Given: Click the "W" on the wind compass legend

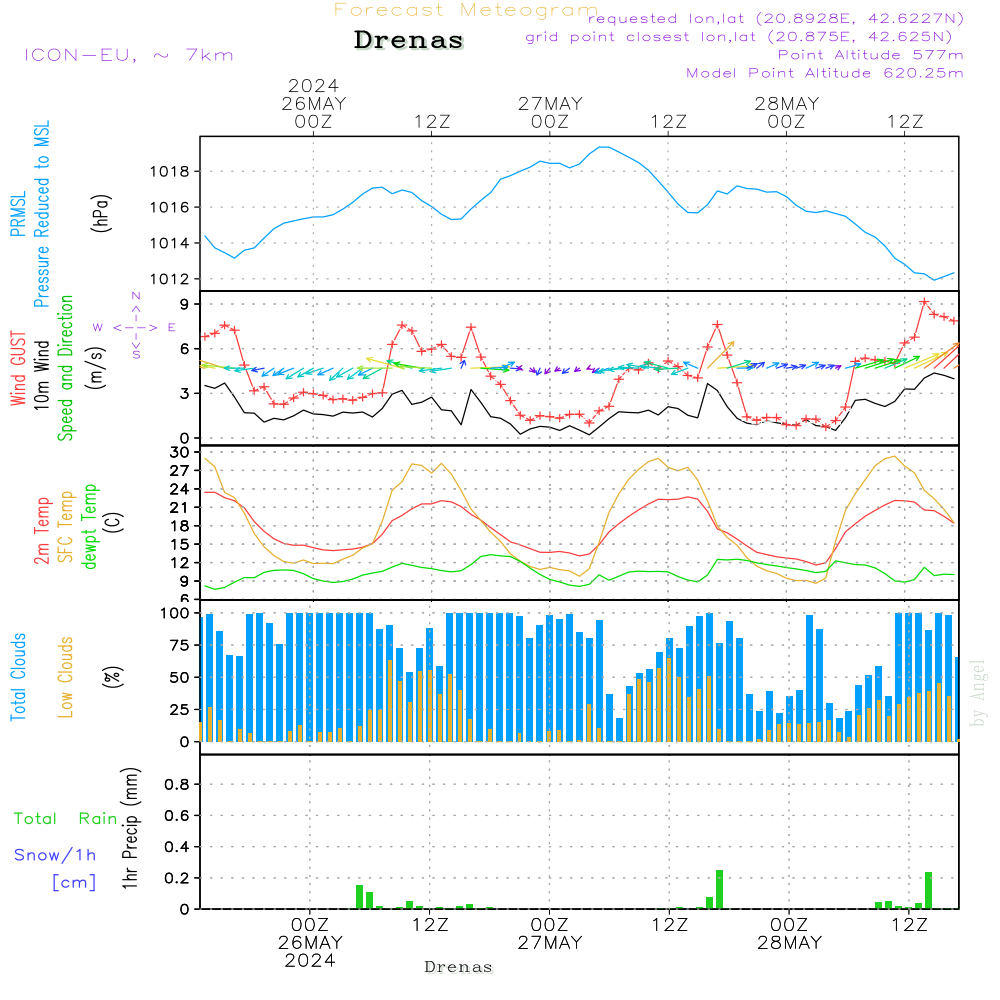Looking at the screenshot, I should pos(98,328).
